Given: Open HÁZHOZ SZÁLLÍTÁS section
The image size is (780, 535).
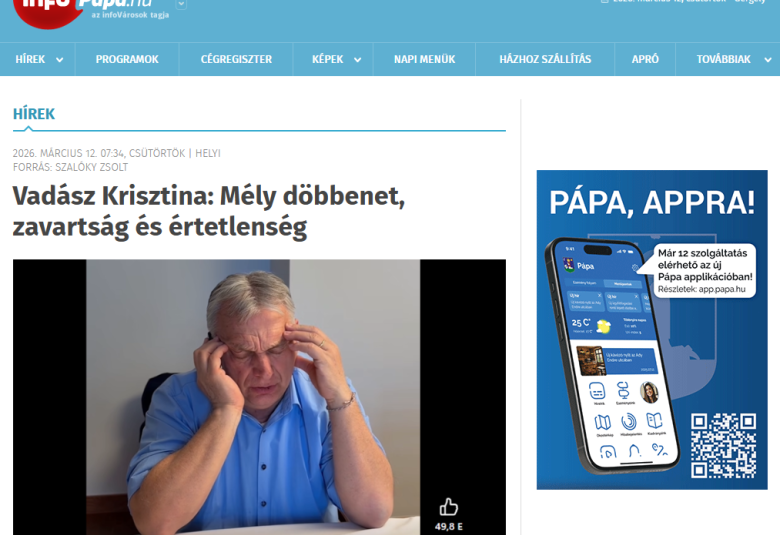Looking at the screenshot, I should coord(545,59).
